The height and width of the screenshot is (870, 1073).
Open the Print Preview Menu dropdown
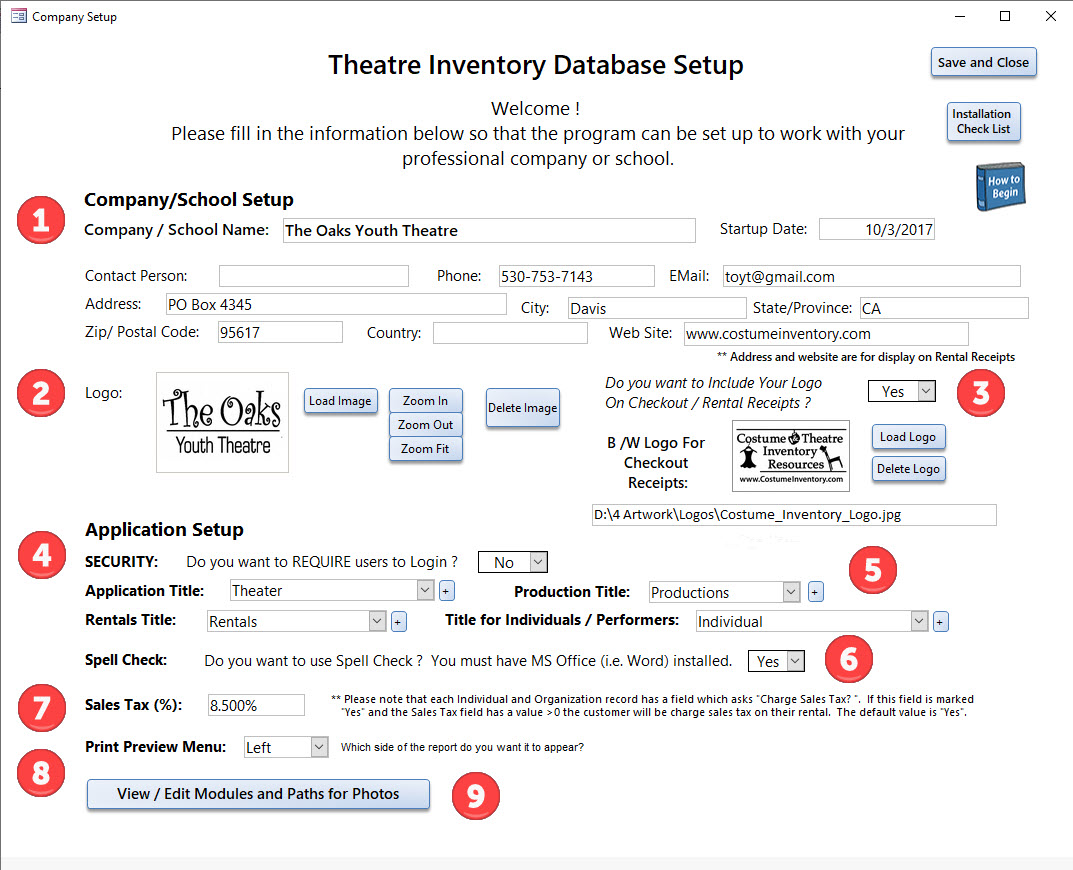[319, 747]
